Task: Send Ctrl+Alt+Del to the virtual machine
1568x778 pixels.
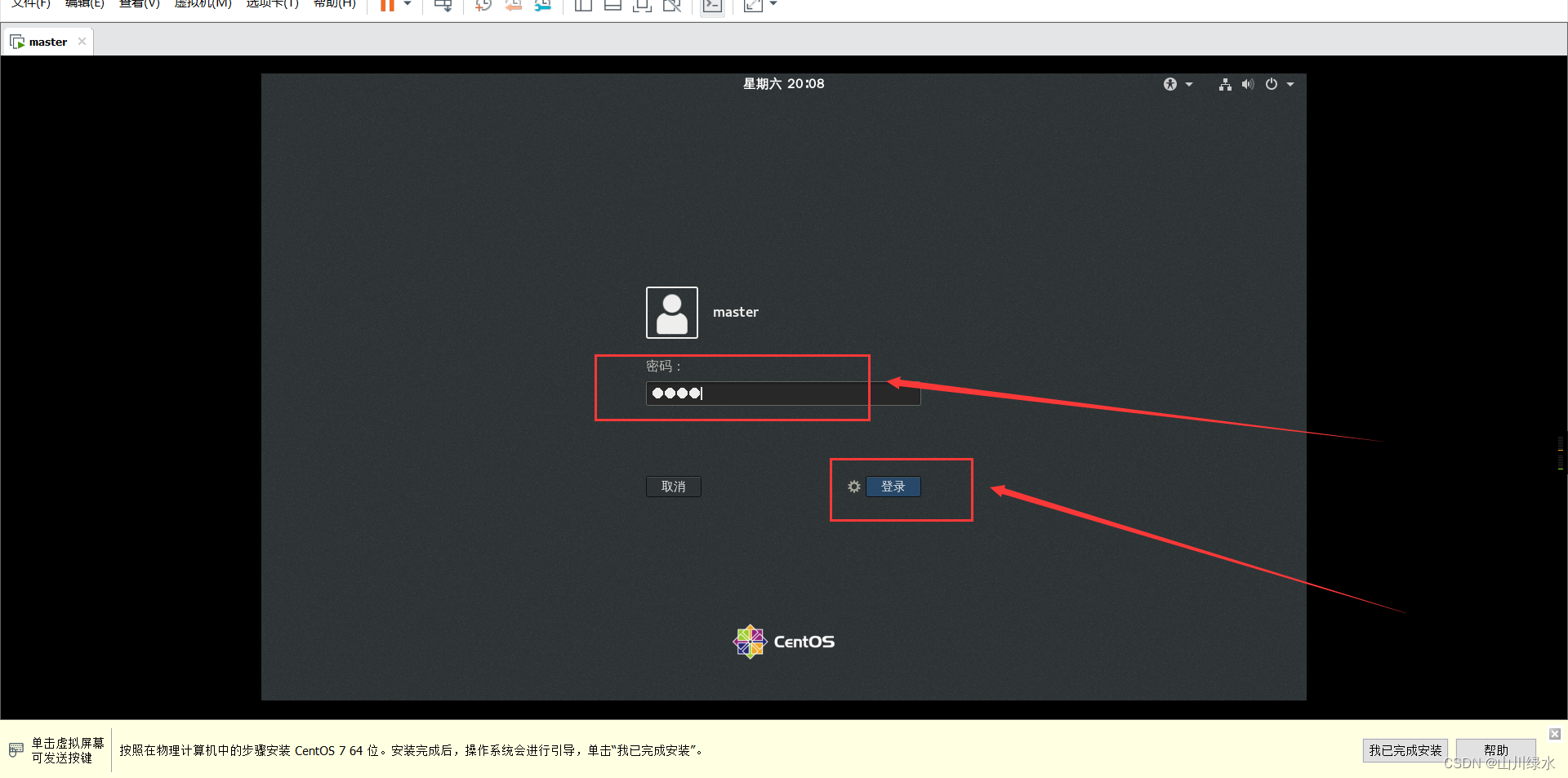Action: (442, 6)
